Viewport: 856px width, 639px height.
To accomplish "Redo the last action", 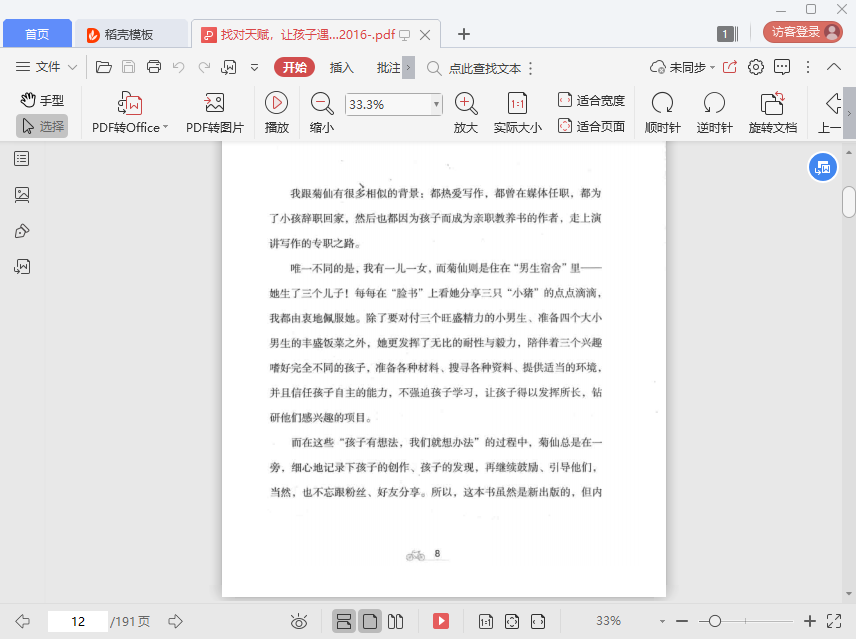I will click(204, 67).
